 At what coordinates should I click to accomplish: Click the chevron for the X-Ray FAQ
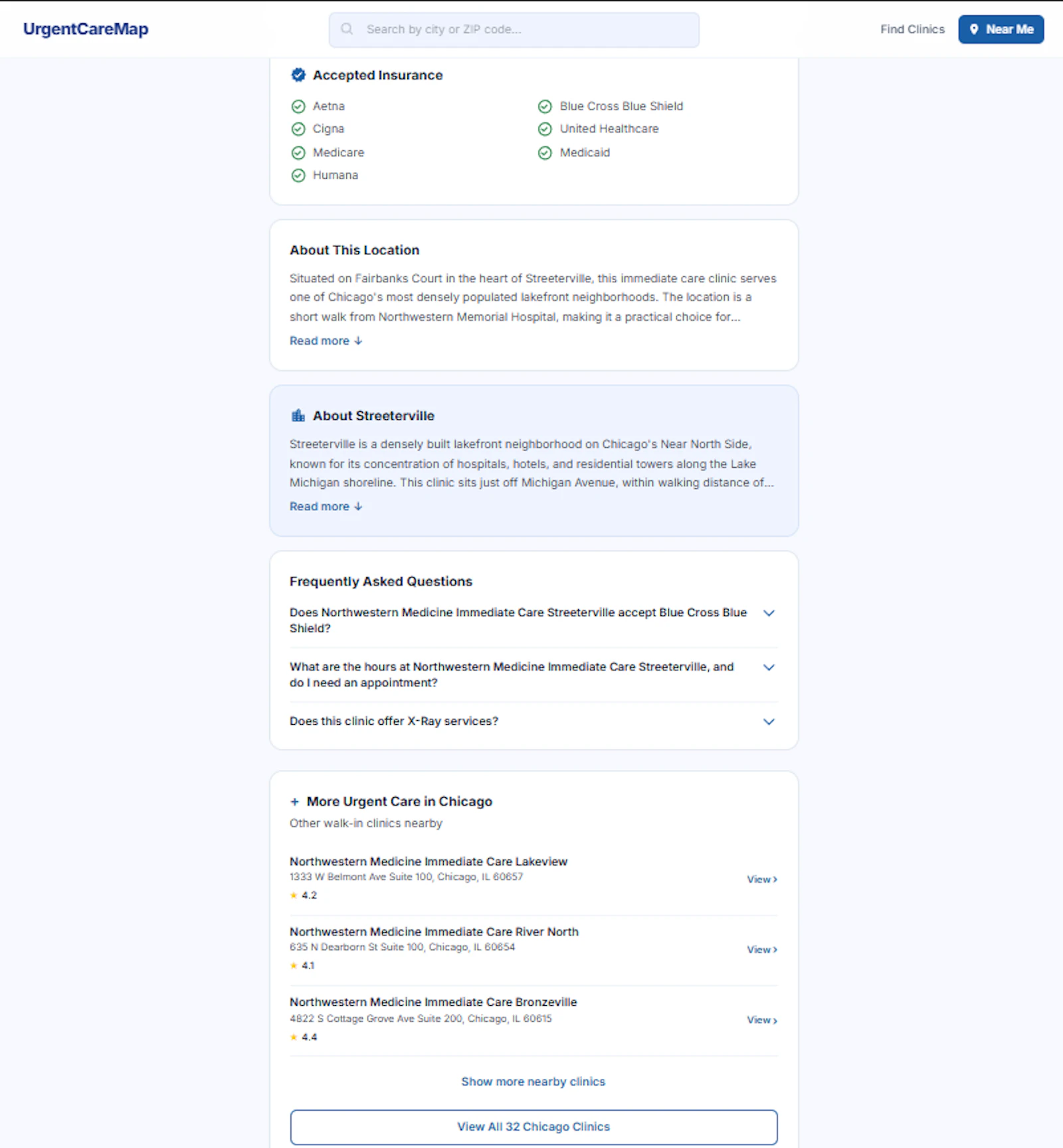(769, 722)
